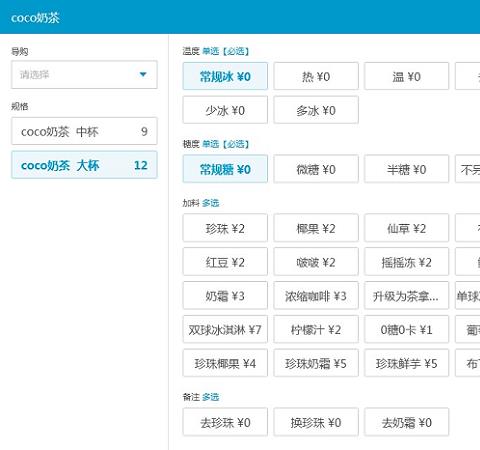Open the 导购 dropdown arrow
Image resolution: width=480 pixels, height=450 pixels.
[143, 74]
